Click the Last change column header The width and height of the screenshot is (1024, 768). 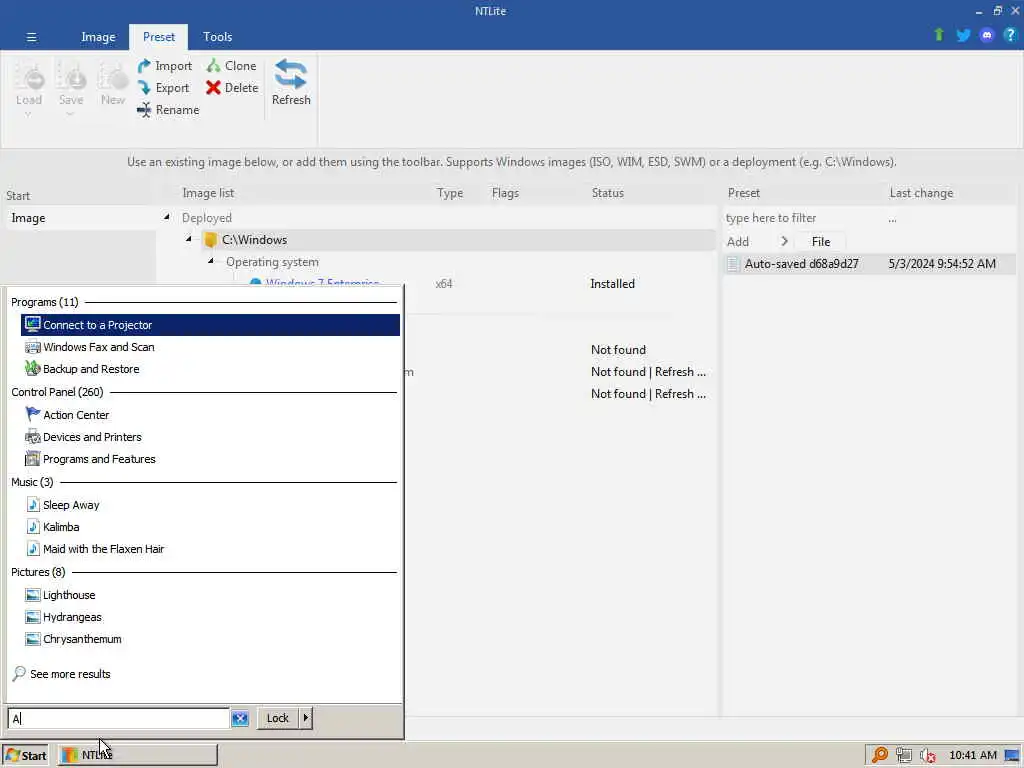pyautogui.click(x=921, y=193)
